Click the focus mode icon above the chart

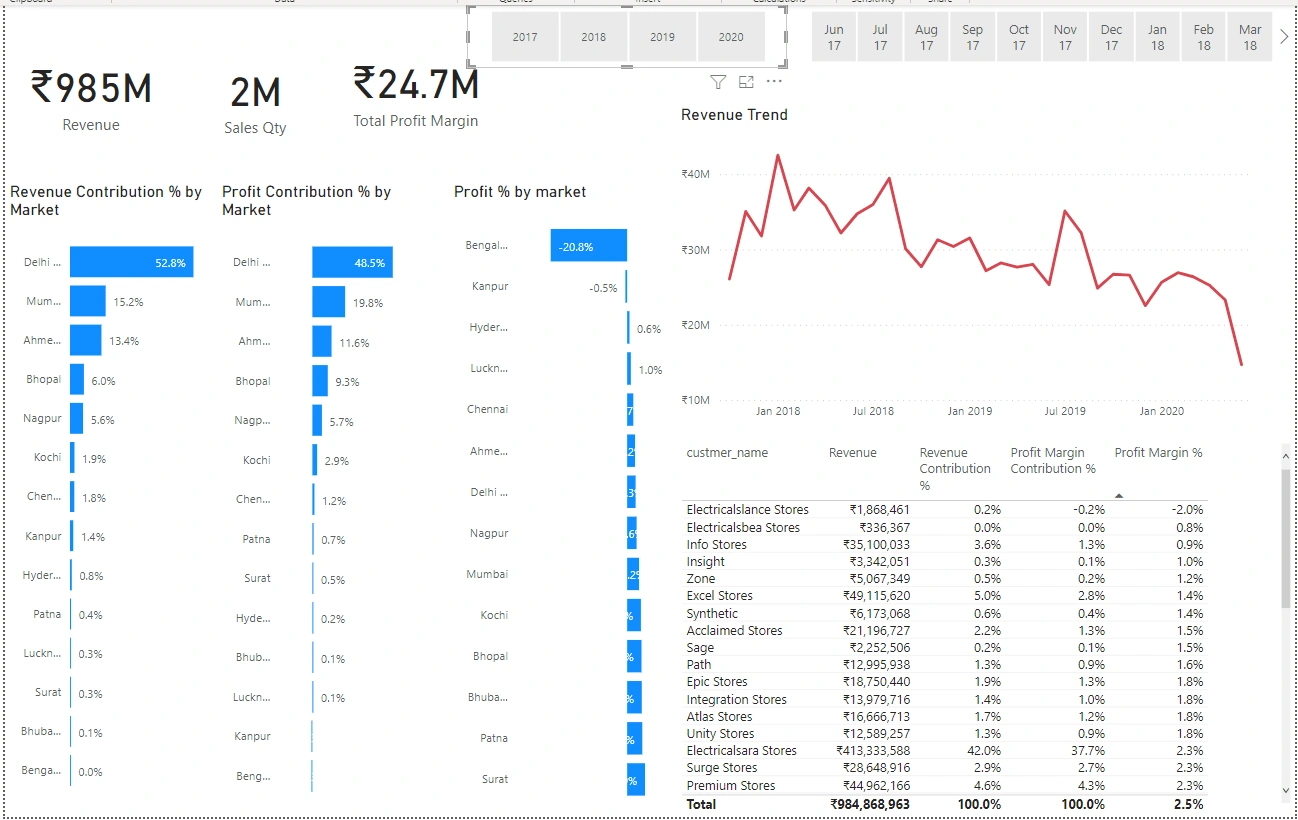pyautogui.click(x=746, y=82)
